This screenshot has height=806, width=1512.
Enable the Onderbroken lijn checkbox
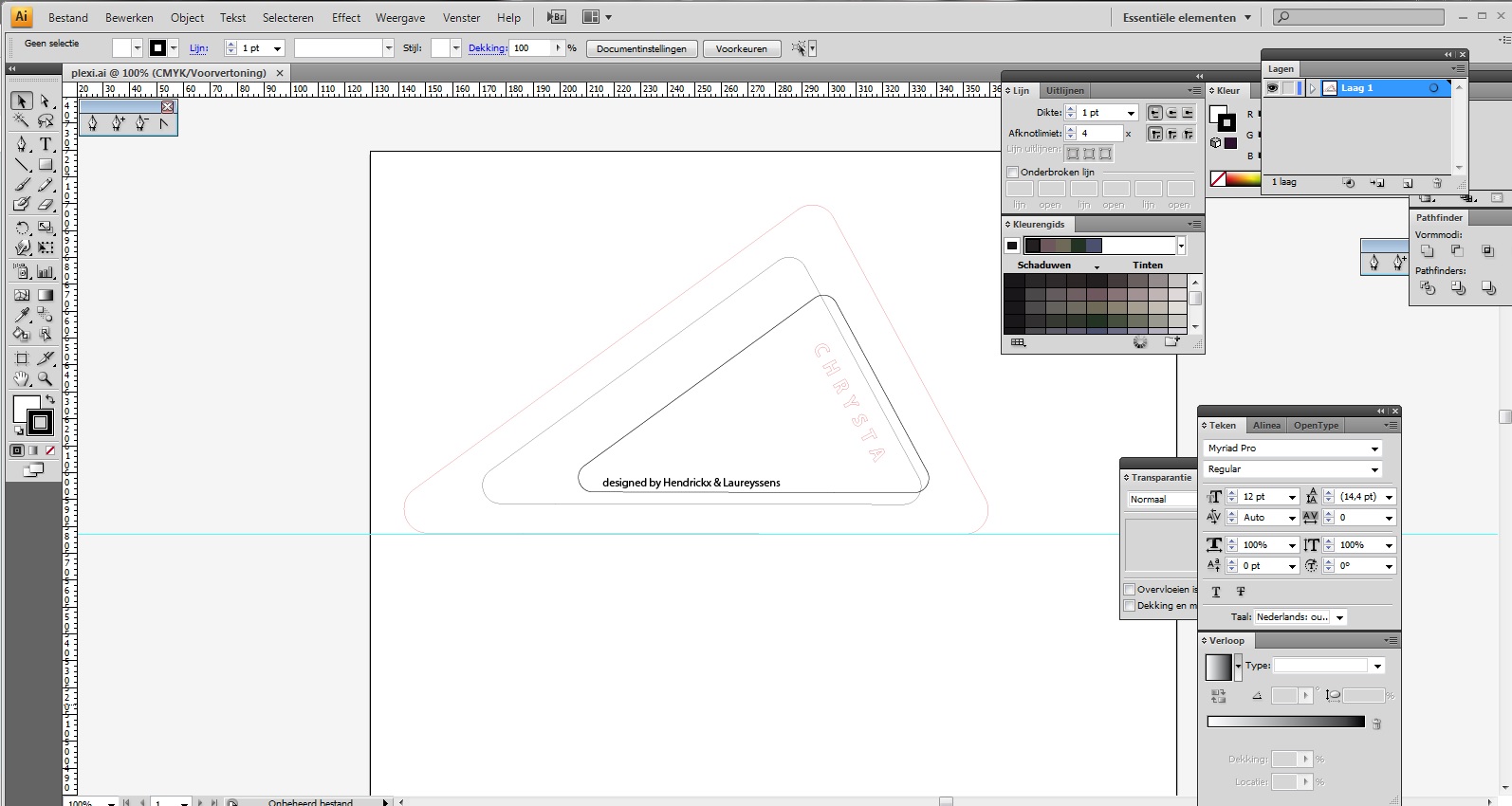coord(1012,173)
